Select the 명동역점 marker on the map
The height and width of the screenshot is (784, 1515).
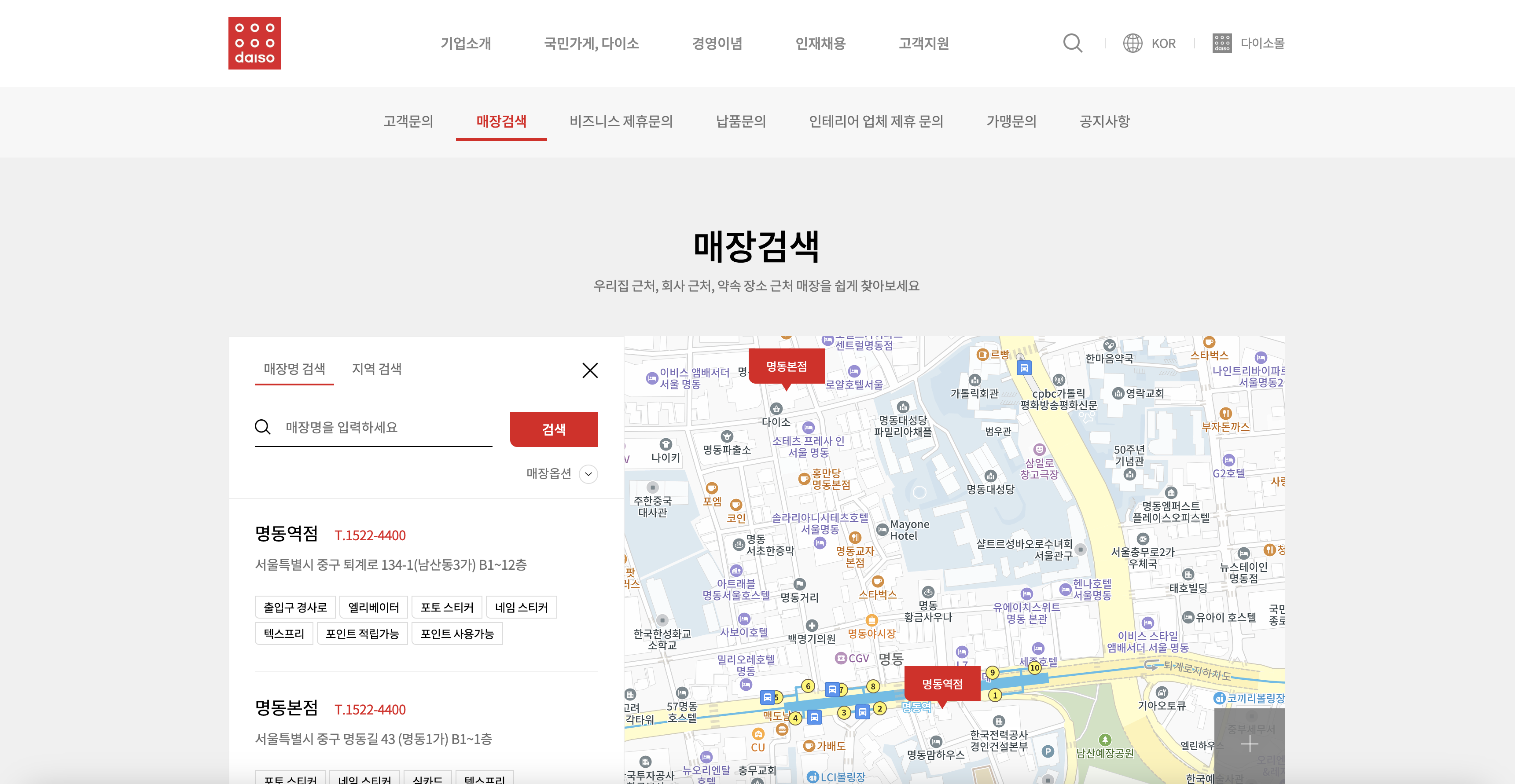tap(942, 684)
